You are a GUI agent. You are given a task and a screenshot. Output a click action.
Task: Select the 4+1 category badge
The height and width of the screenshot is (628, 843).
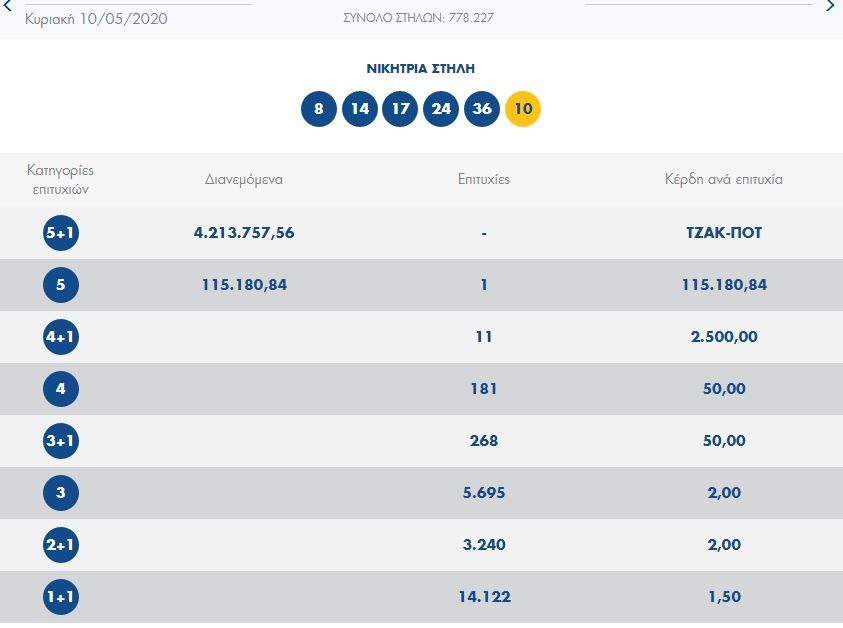[60, 337]
